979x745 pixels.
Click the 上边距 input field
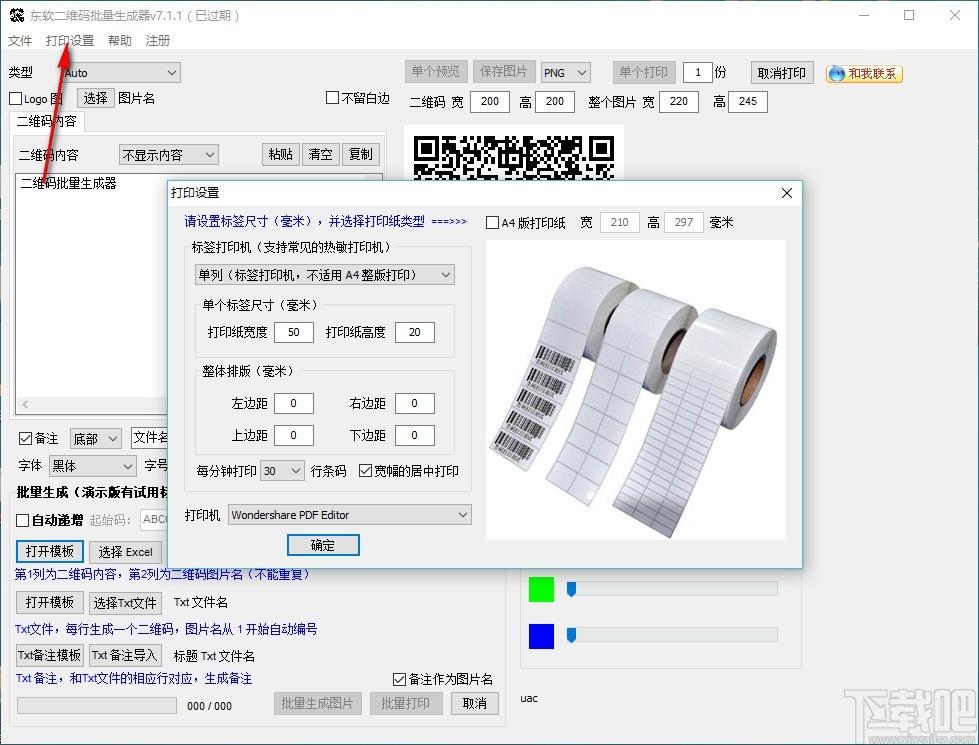[293, 435]
